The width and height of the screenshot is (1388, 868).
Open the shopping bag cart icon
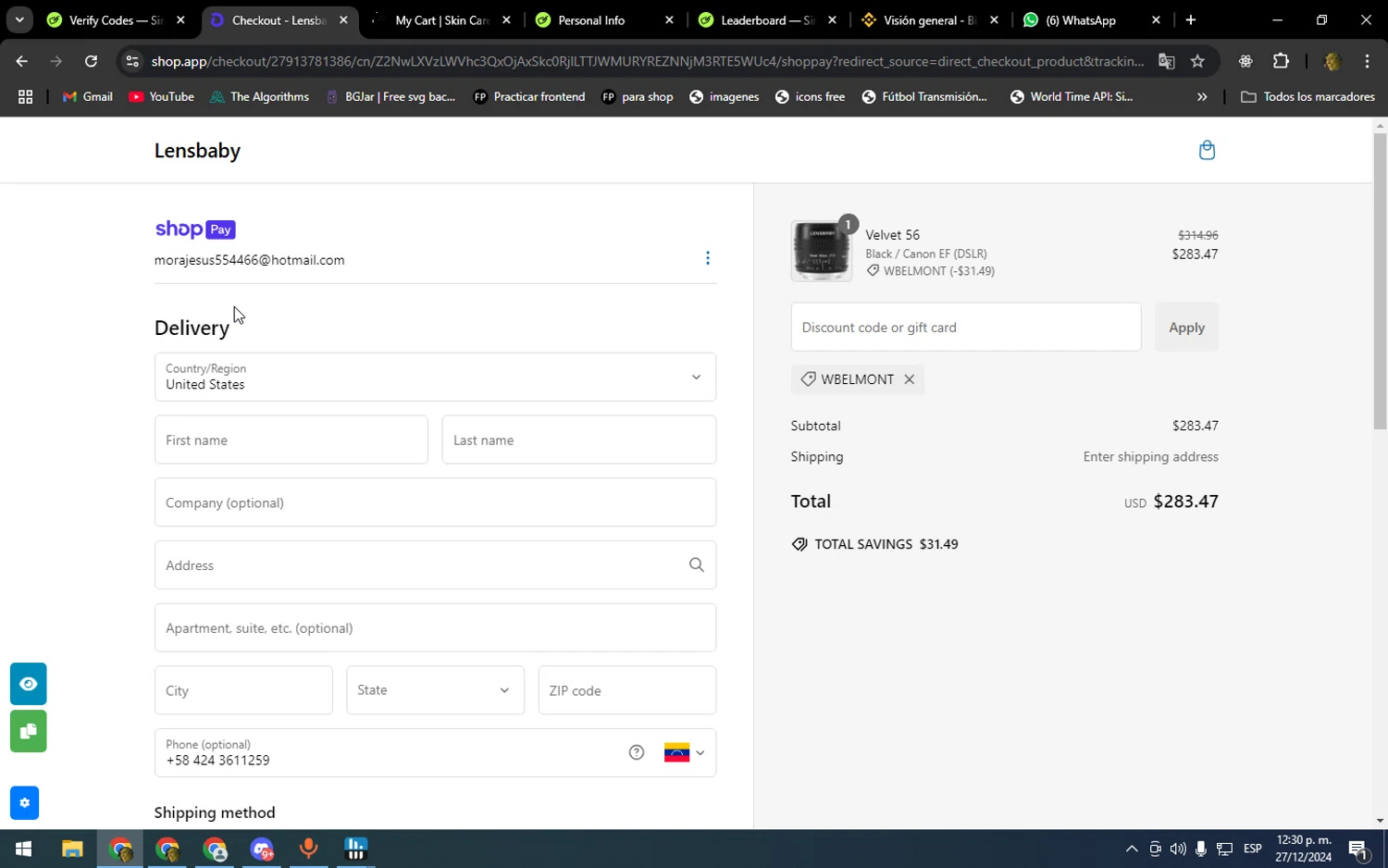point(1207,150)
